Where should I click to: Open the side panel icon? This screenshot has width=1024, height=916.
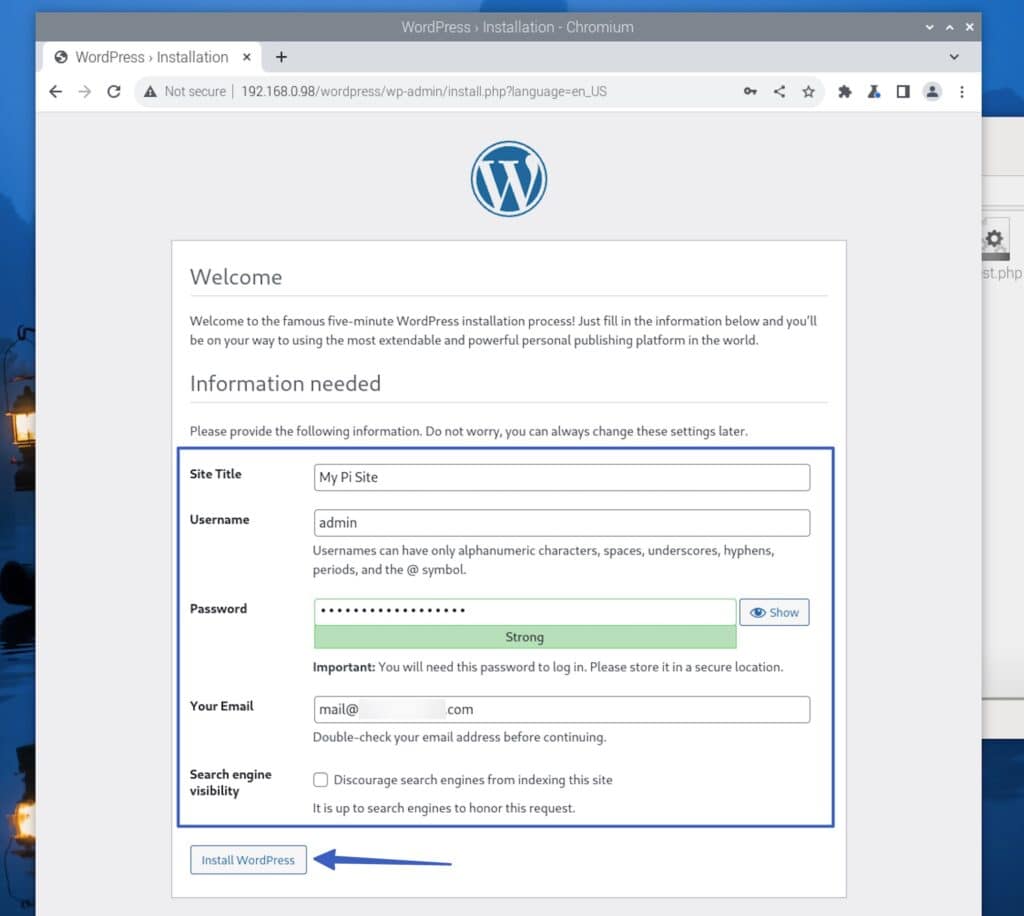[903, 91]
